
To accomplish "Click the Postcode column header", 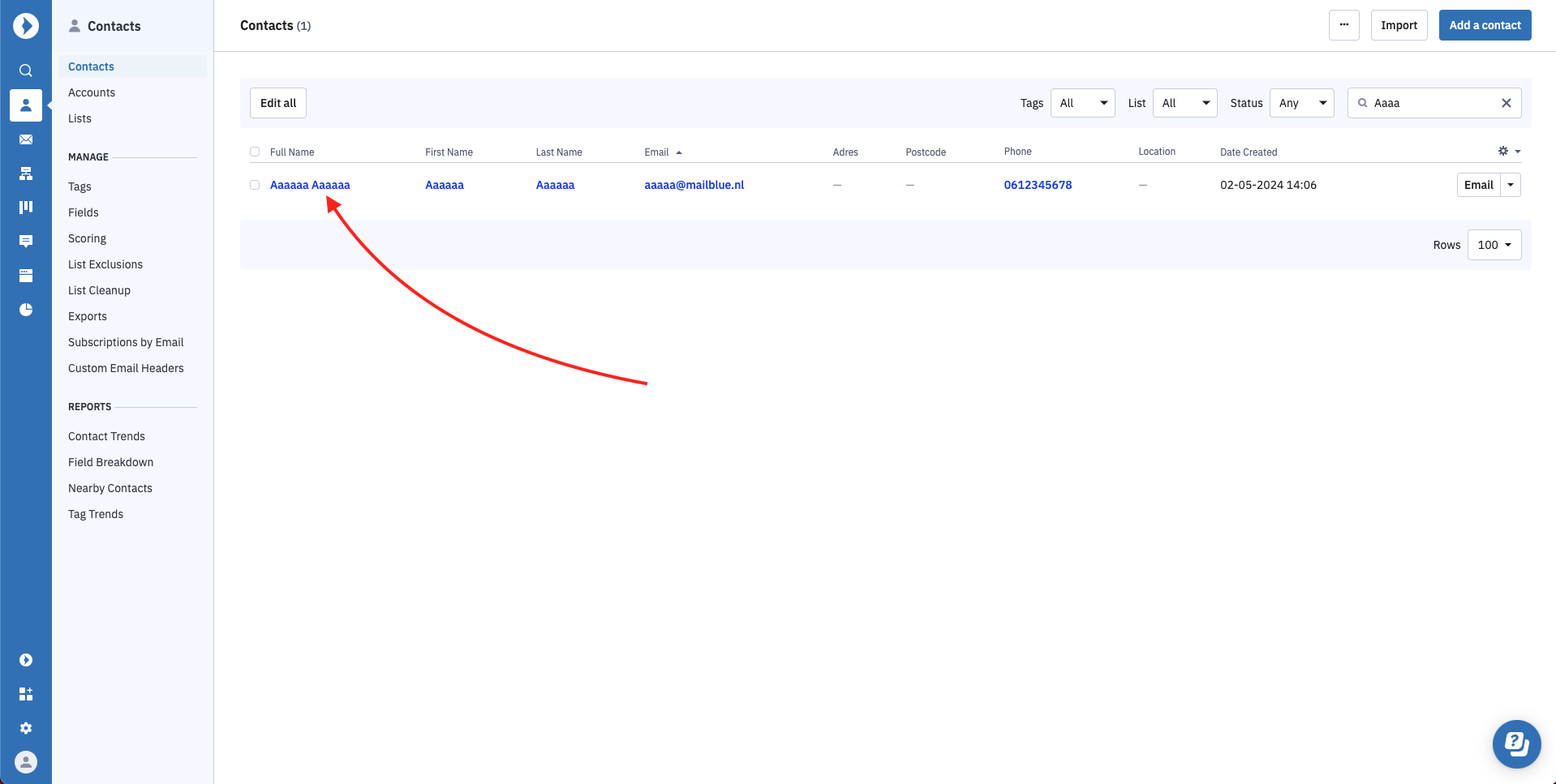I will point(926,152).
